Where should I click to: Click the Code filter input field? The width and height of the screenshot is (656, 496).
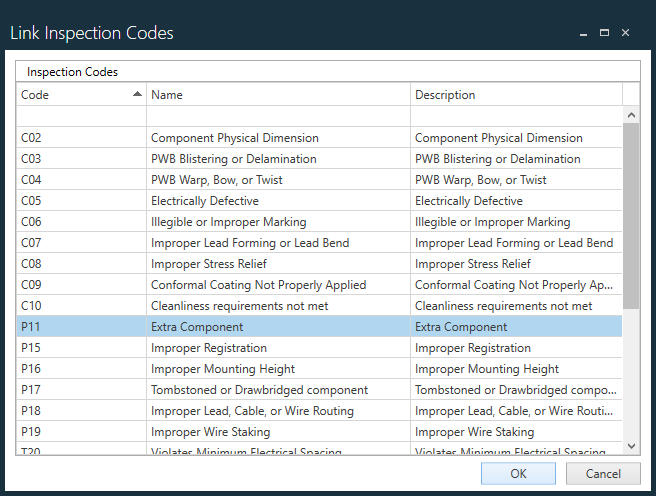click(82, 116)
